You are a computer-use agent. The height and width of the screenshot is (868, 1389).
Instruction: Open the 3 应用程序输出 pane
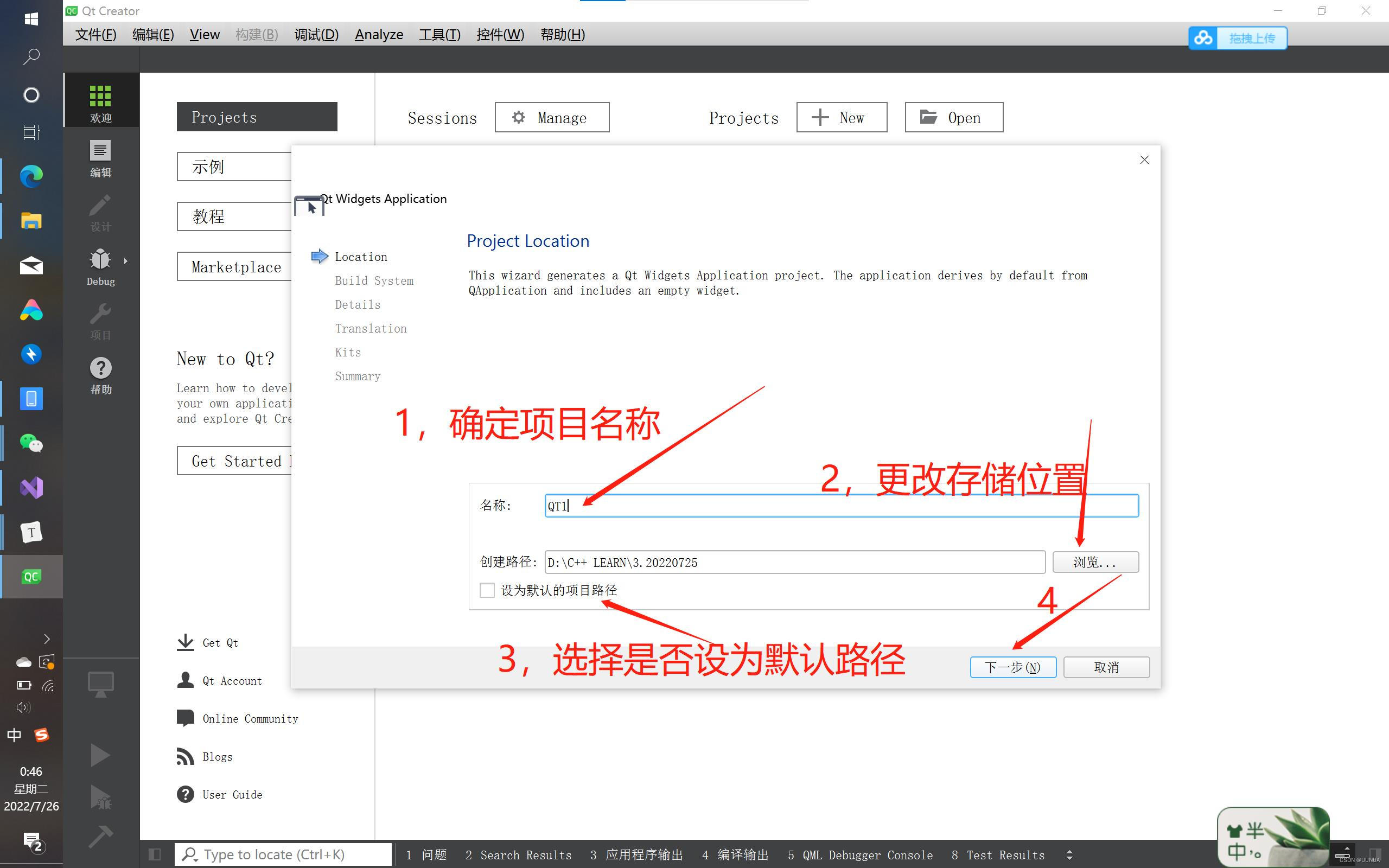click(x=636, y=855)
